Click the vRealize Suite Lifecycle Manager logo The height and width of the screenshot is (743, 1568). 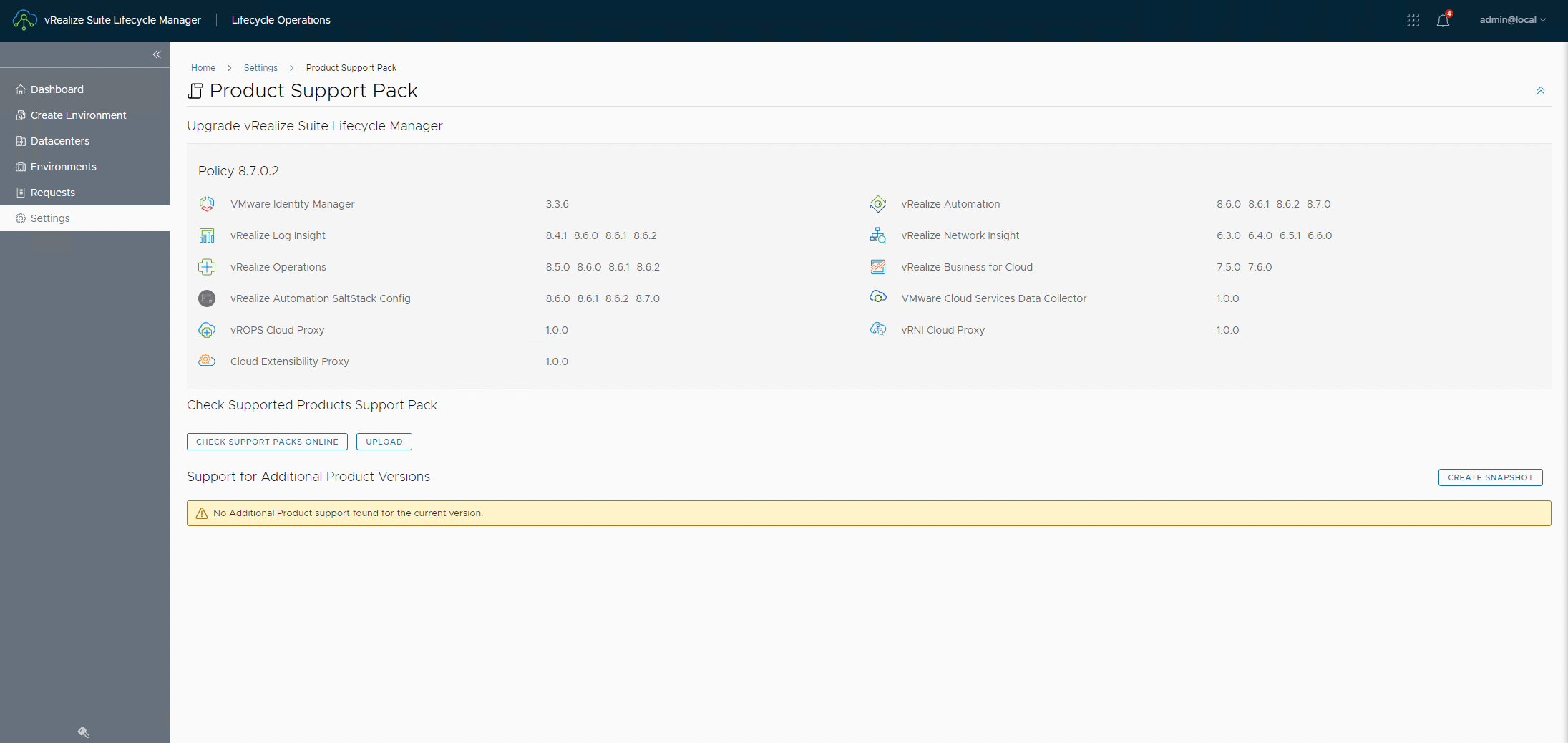[25, 20]
